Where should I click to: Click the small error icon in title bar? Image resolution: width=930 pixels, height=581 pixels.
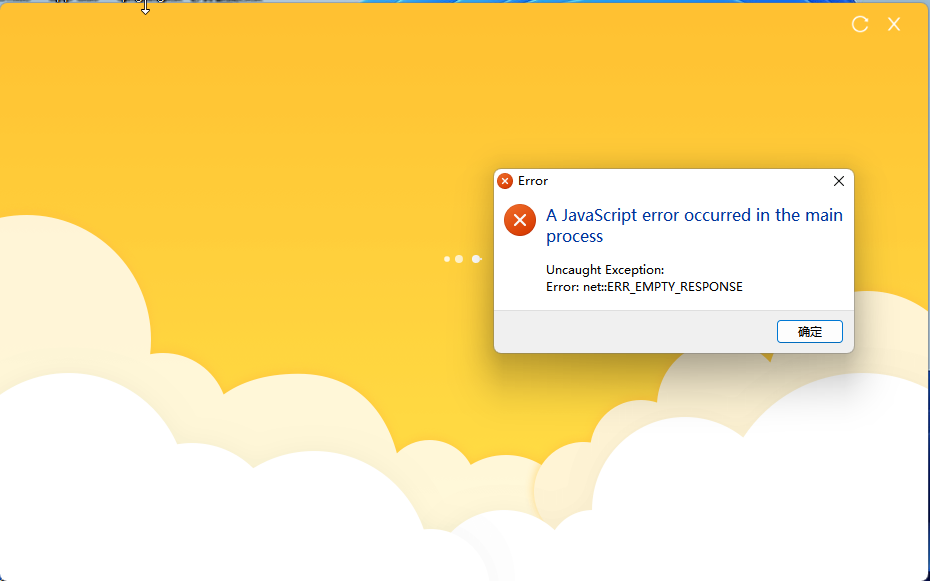pyautogui.click(x=505, y=181)
